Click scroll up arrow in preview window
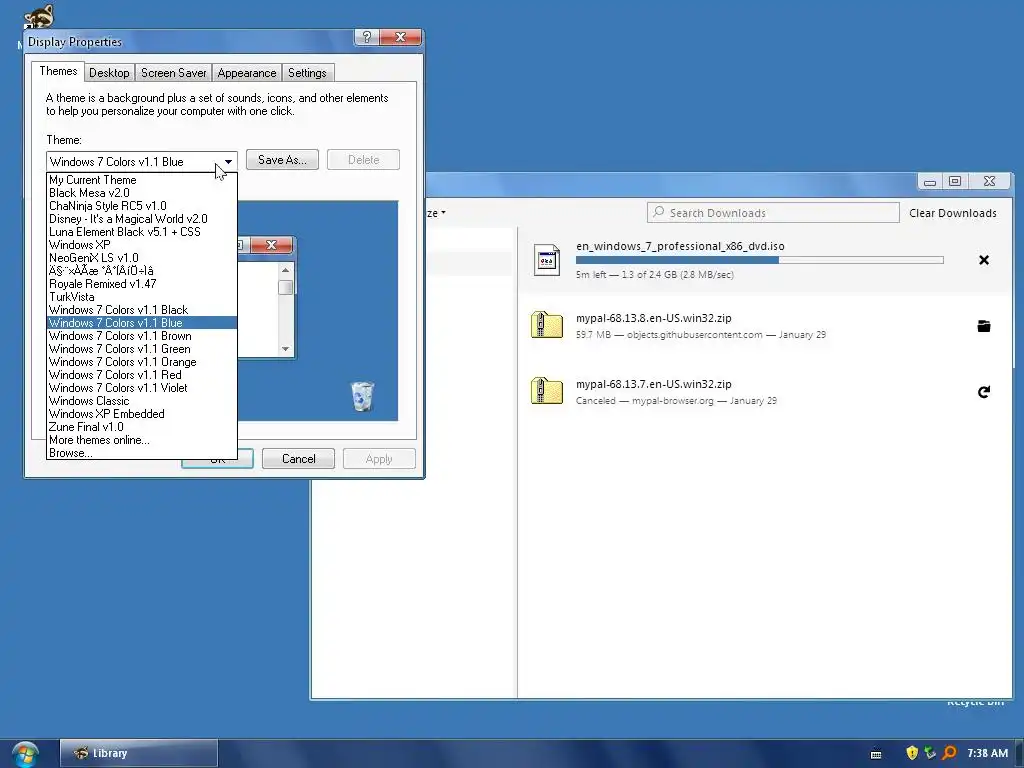1024x768 pixels. [285, 270]
